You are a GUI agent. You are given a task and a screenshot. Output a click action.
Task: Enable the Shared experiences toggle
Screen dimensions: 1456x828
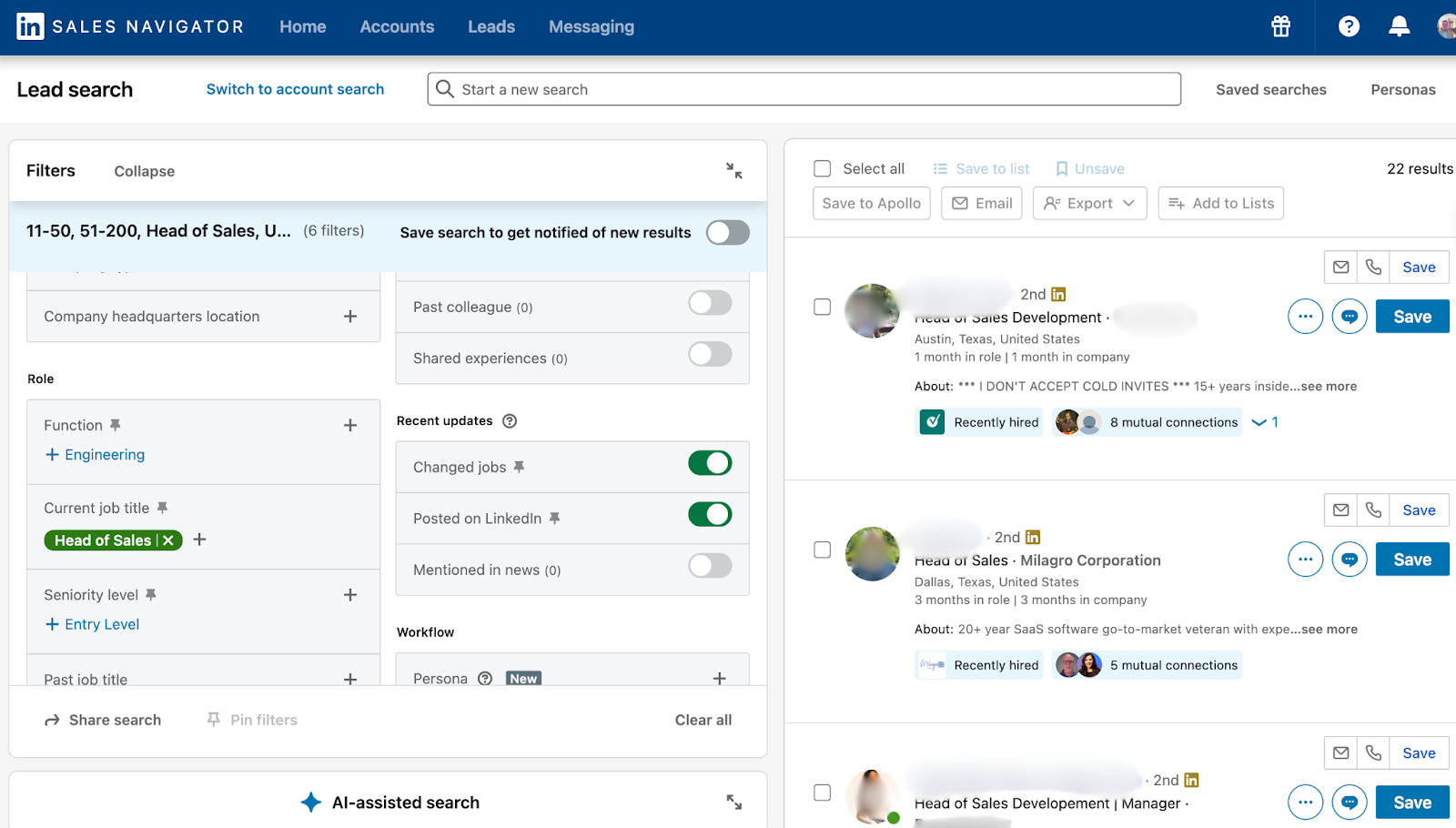(710, 354)
